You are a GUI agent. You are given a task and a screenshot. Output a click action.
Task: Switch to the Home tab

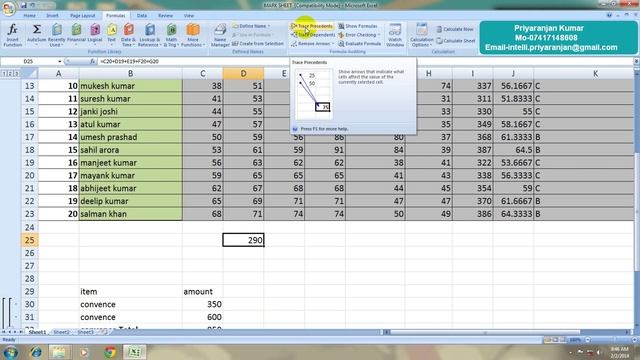(29, 16)
